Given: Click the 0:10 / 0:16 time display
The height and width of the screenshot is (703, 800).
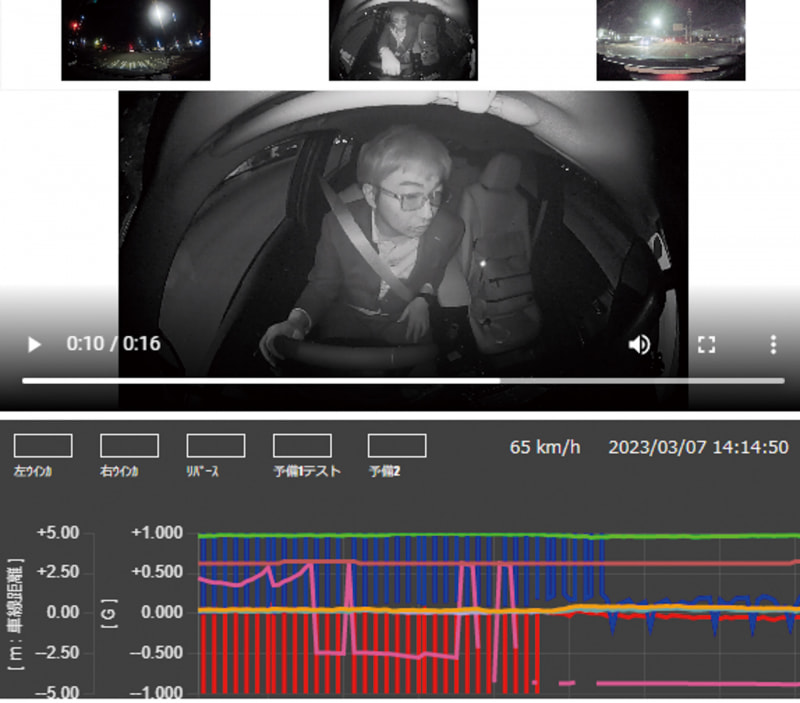Looking at the screenshot, I should (x=113, y=344).
